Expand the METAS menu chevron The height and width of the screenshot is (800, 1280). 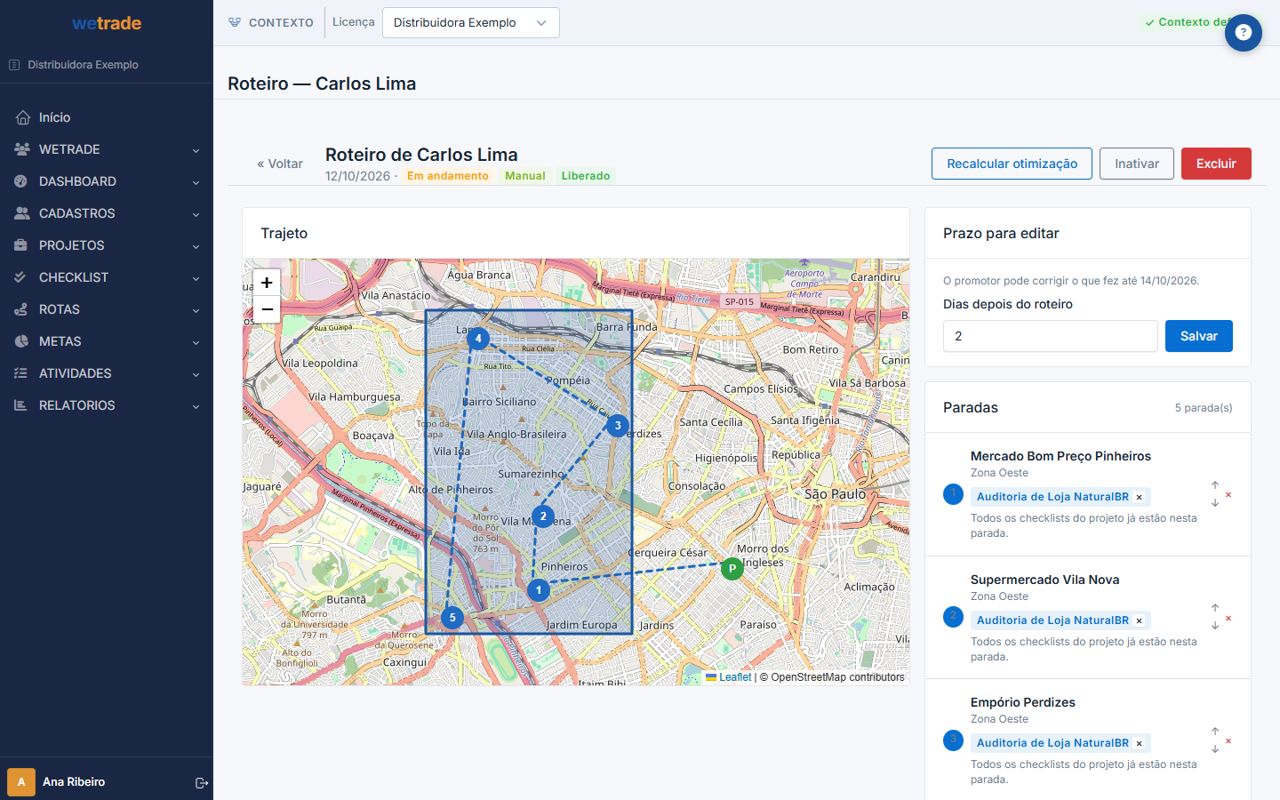click(x=196, y=343)
